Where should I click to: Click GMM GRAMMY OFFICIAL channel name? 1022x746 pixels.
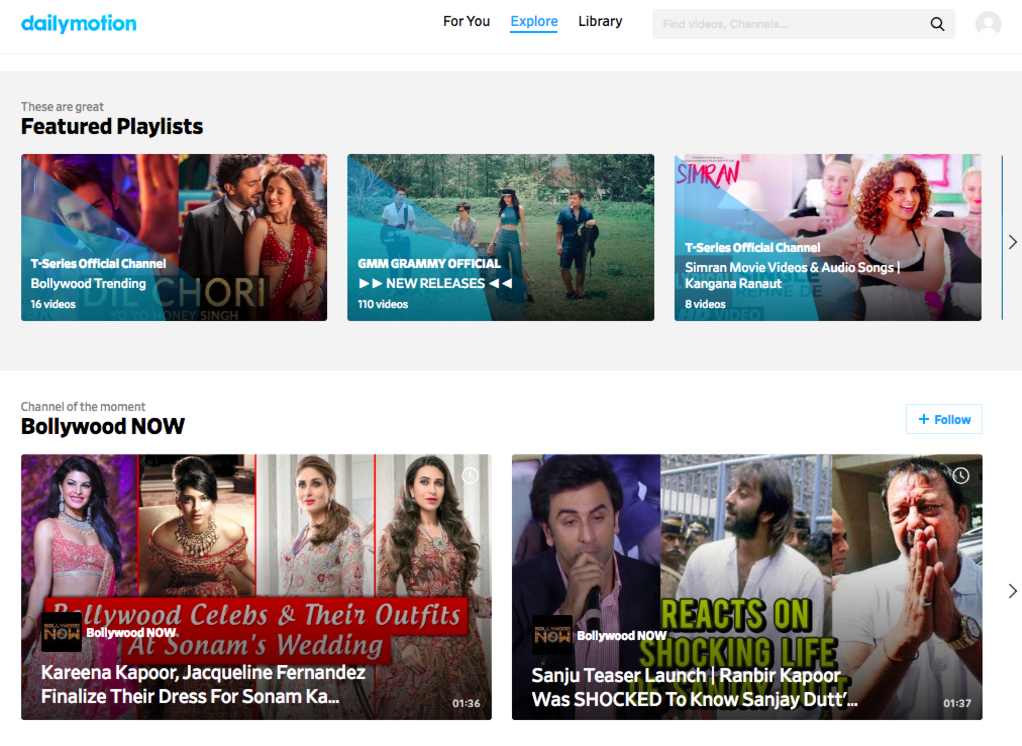[429, 263]
